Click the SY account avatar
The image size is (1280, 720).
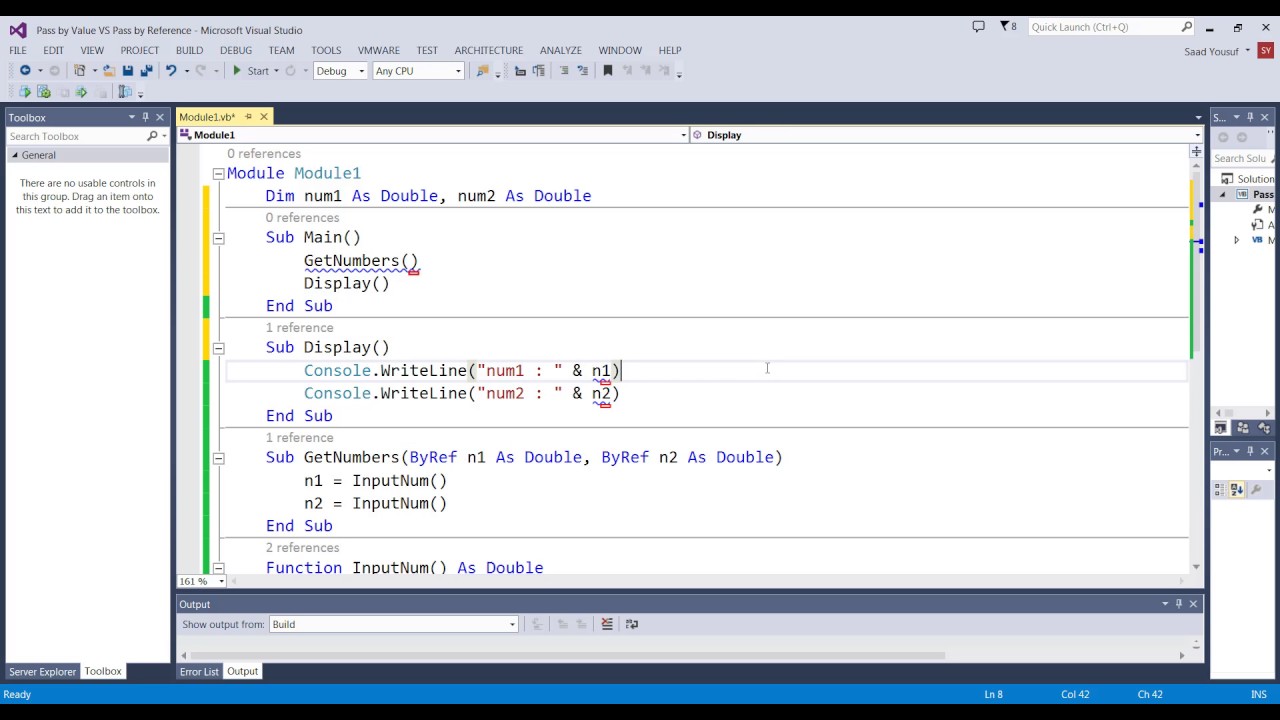point(1266,50)
